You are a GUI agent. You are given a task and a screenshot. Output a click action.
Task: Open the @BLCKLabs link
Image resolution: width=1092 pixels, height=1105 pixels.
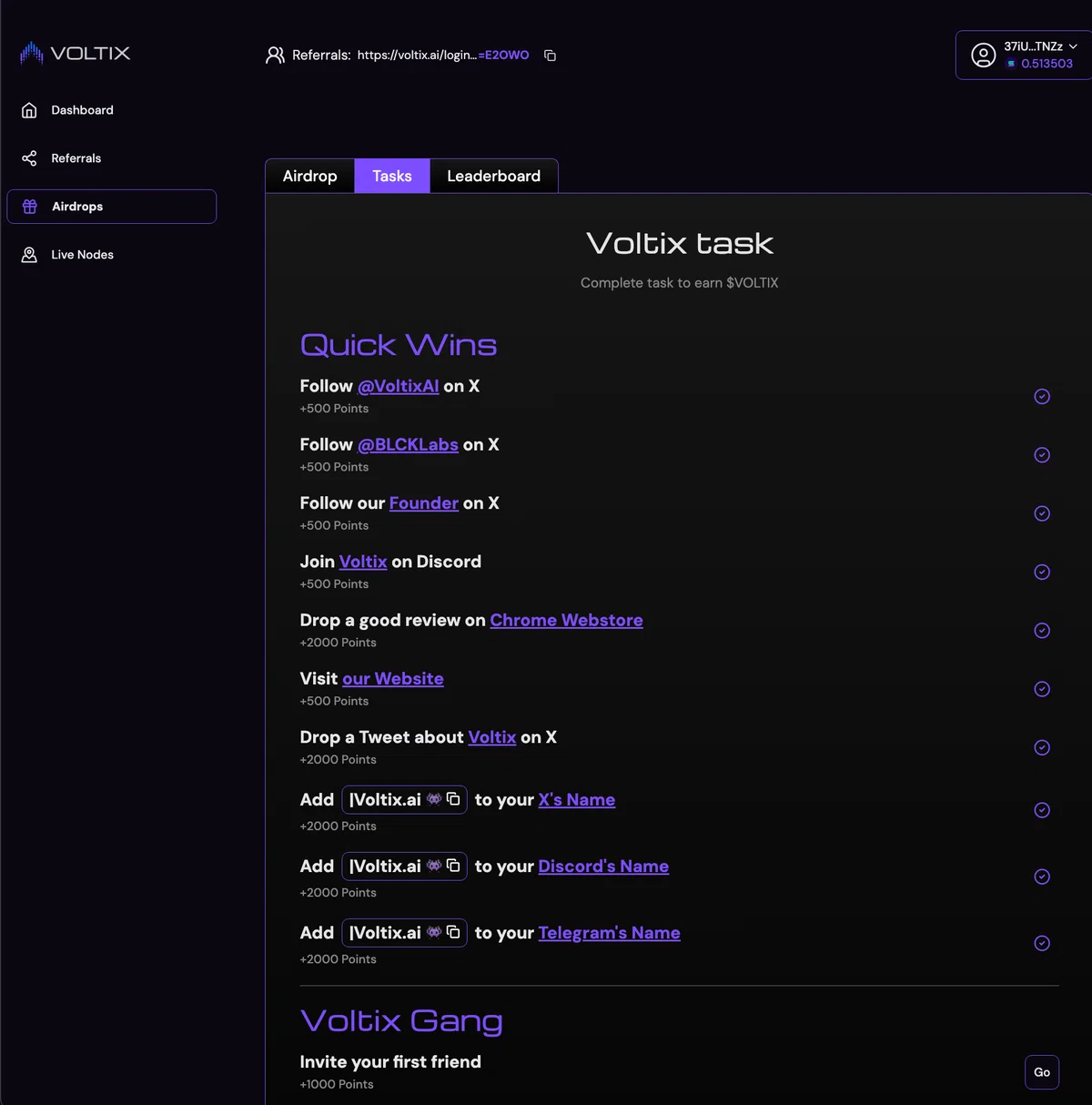coord(408,444)
